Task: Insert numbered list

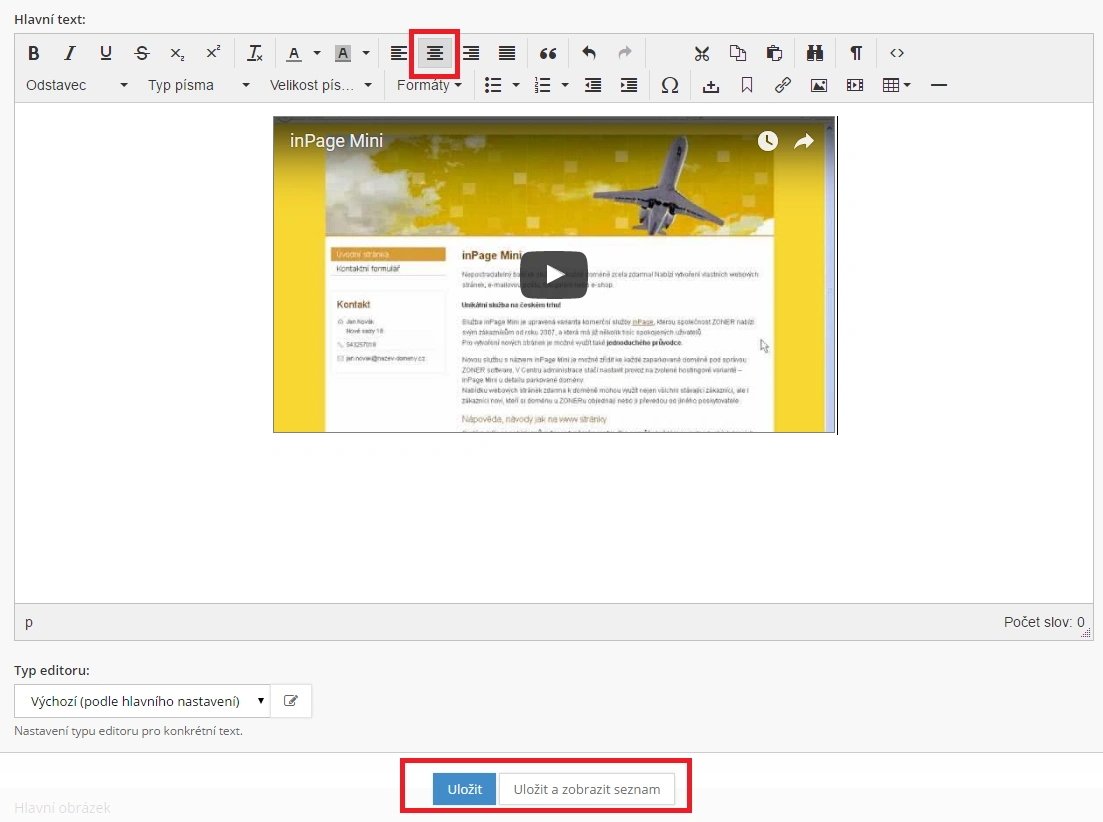Action: click(542, 85)
